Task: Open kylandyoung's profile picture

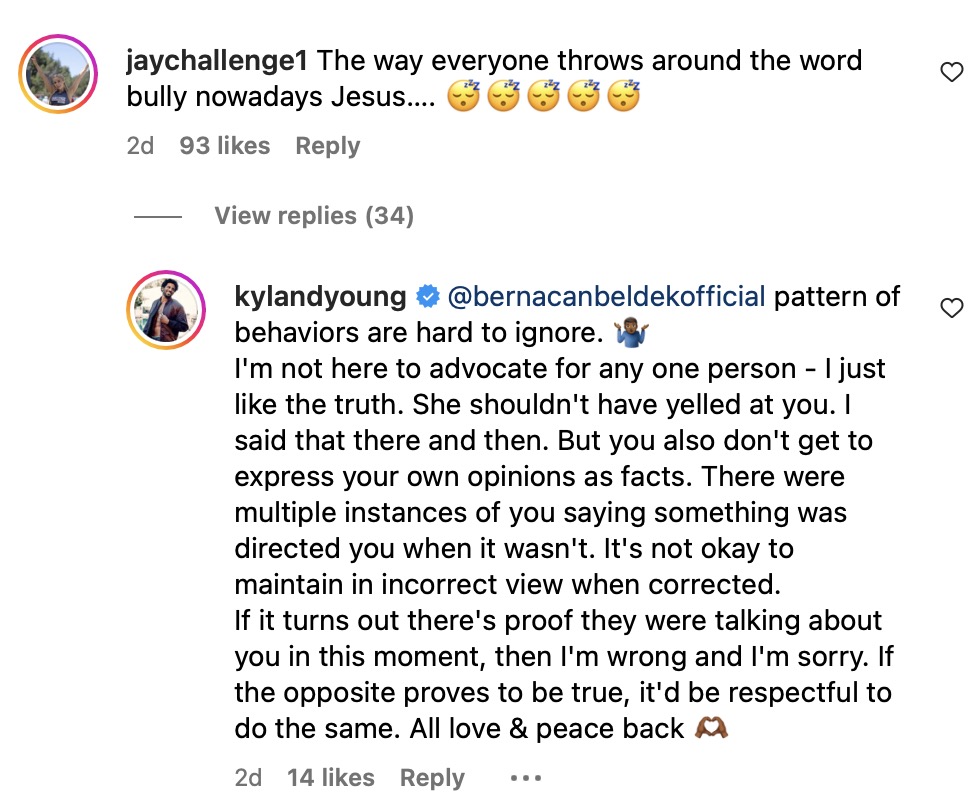Action: click(x=165, y=309)
